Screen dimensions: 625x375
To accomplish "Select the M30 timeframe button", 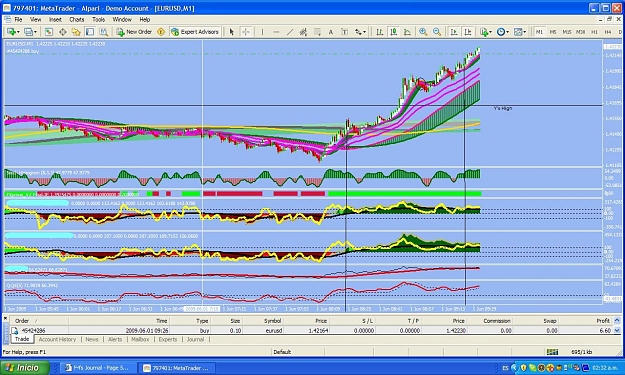I will pos(581,32).
